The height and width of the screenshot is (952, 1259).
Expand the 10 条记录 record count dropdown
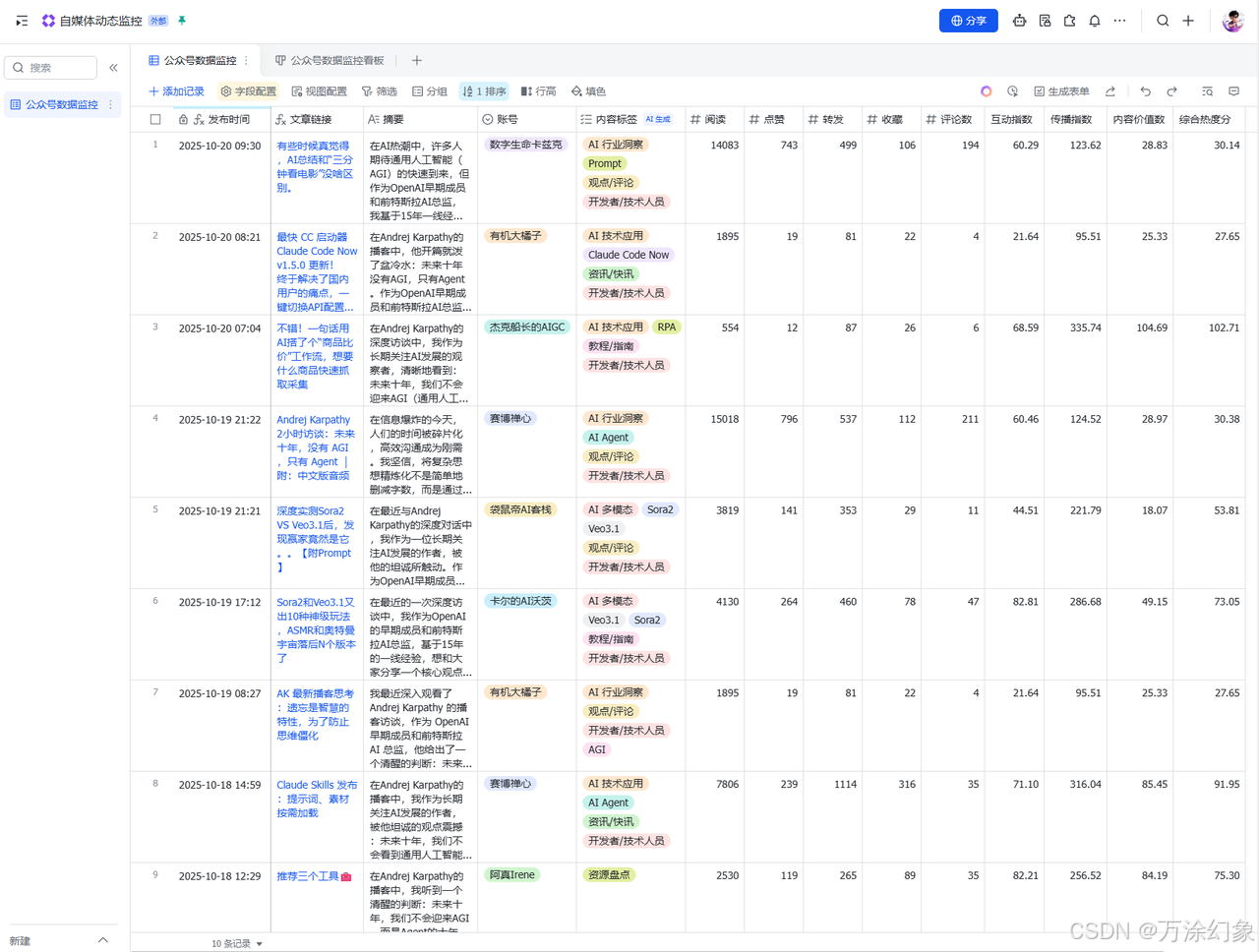tap(237, 943)
